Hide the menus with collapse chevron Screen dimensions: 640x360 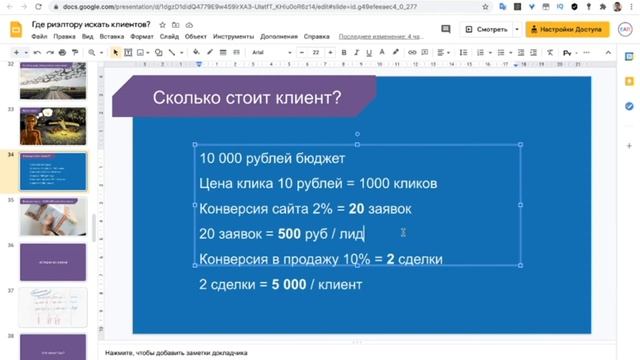click(x=608, y=53)
